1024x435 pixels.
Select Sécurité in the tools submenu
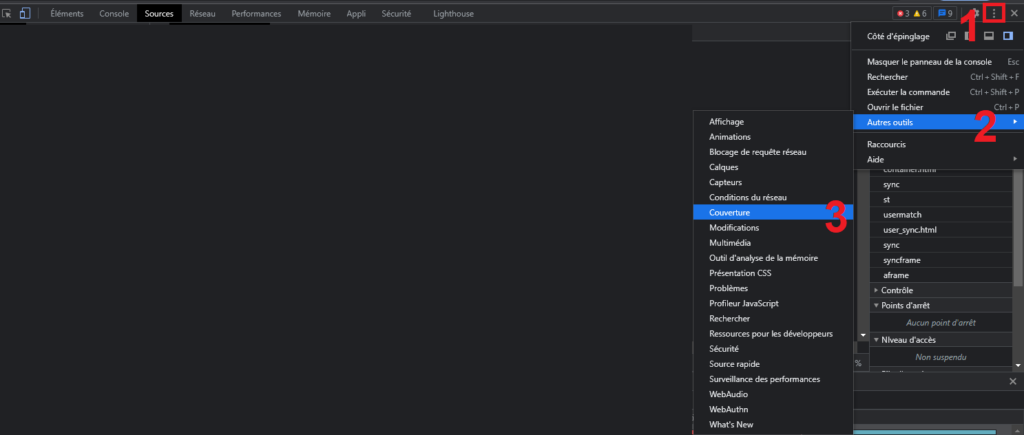(x=773, y=349)
